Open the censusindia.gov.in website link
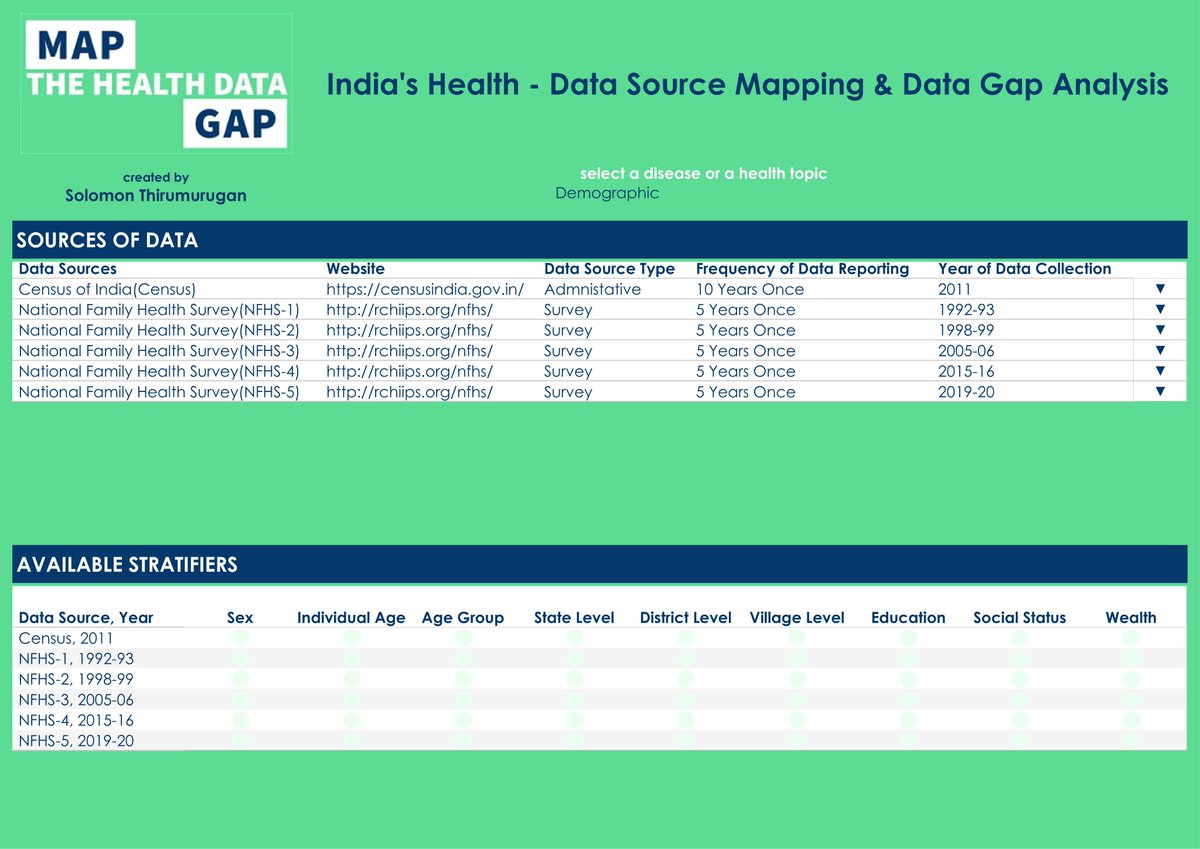Screen dimensions: 1200x849 tap(425, 289)
